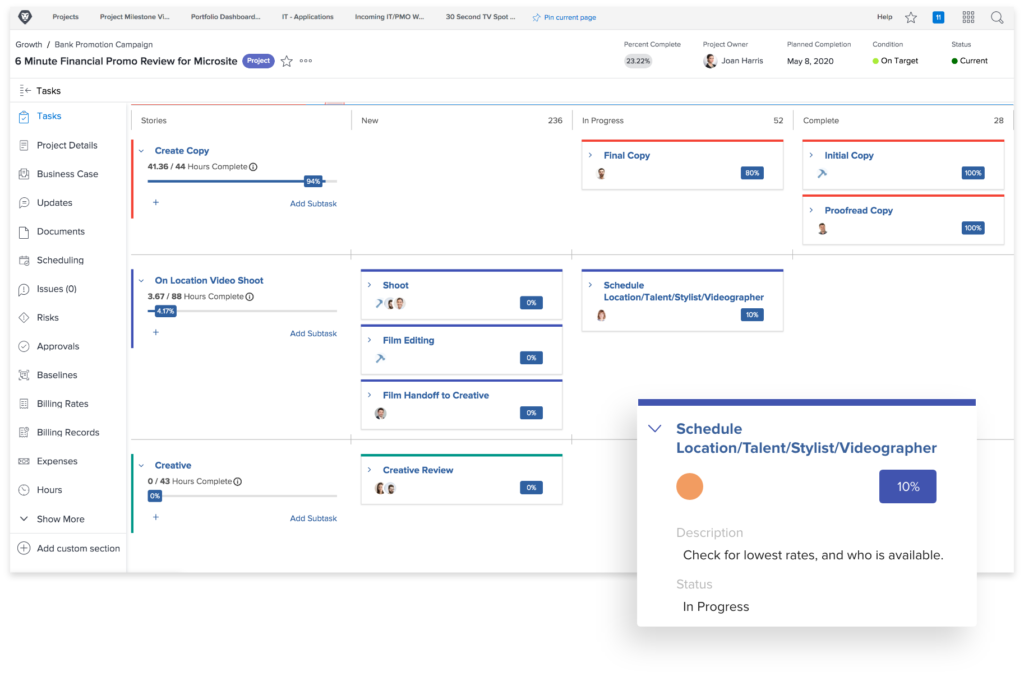Star this project as a favorite
The height and width of the screenshot is (686, 1024).
click(x=286, y=61)
